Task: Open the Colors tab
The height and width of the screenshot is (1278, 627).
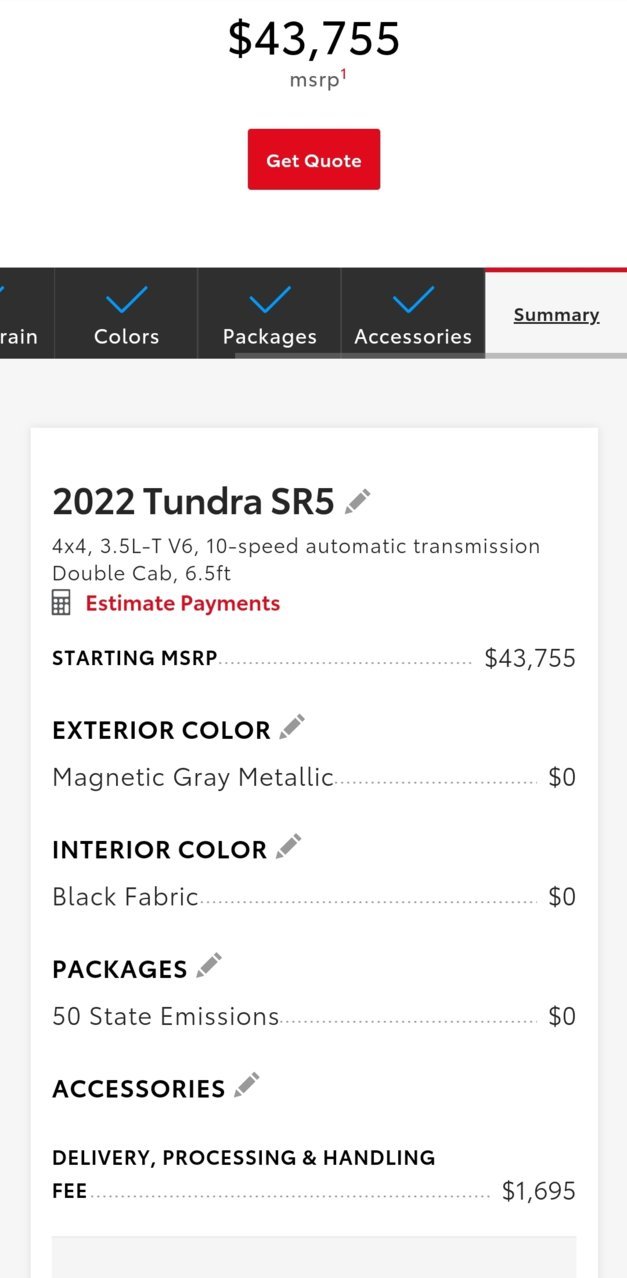Action: pyautogui.click(x=126, y=313)
